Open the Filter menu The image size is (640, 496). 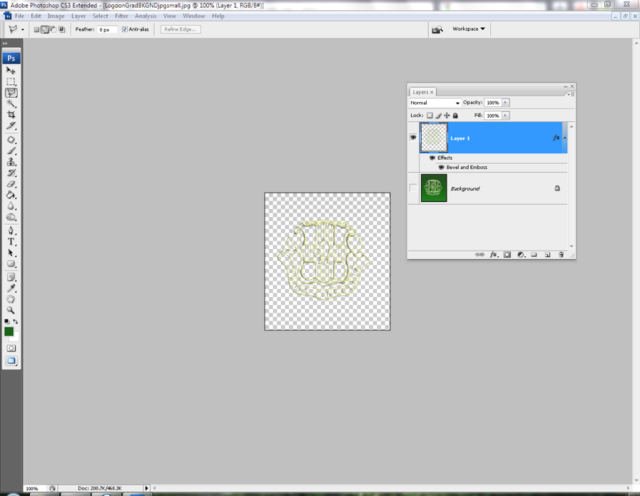pyautogui.click(x=121, y=16)
